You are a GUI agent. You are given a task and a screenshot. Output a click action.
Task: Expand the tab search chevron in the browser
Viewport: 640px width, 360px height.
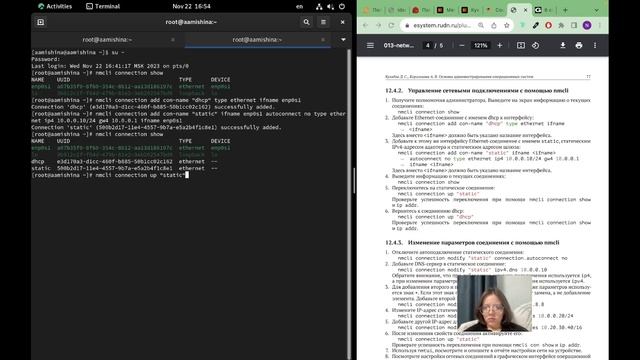(x=596, y=10)
